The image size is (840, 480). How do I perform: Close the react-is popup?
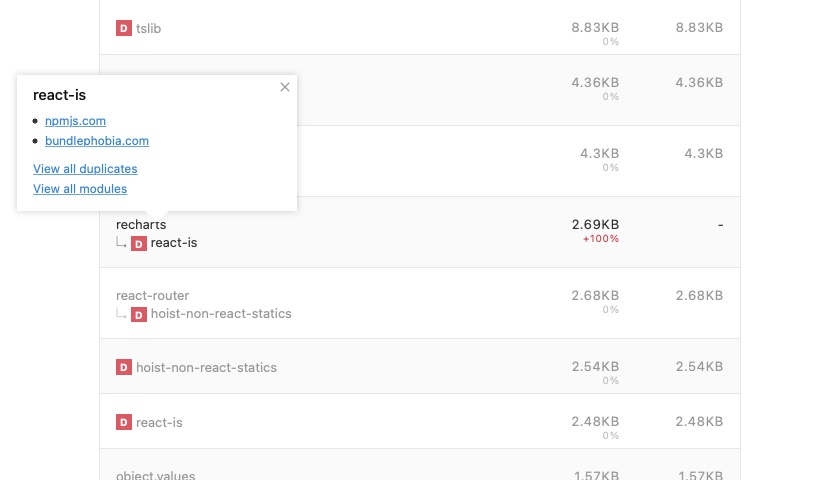tap(285, 87)
